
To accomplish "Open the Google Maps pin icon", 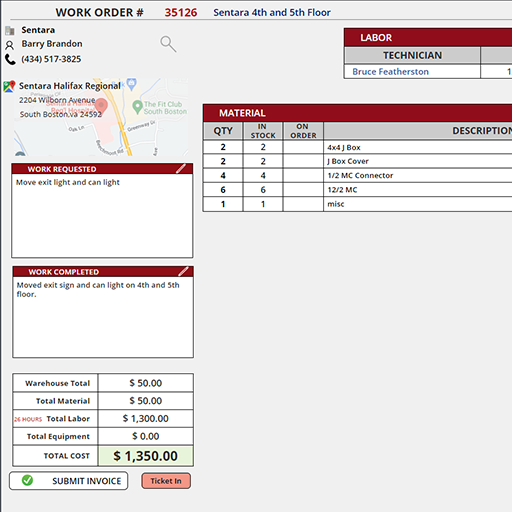I will pyautogui.click(x=9, y=86).
